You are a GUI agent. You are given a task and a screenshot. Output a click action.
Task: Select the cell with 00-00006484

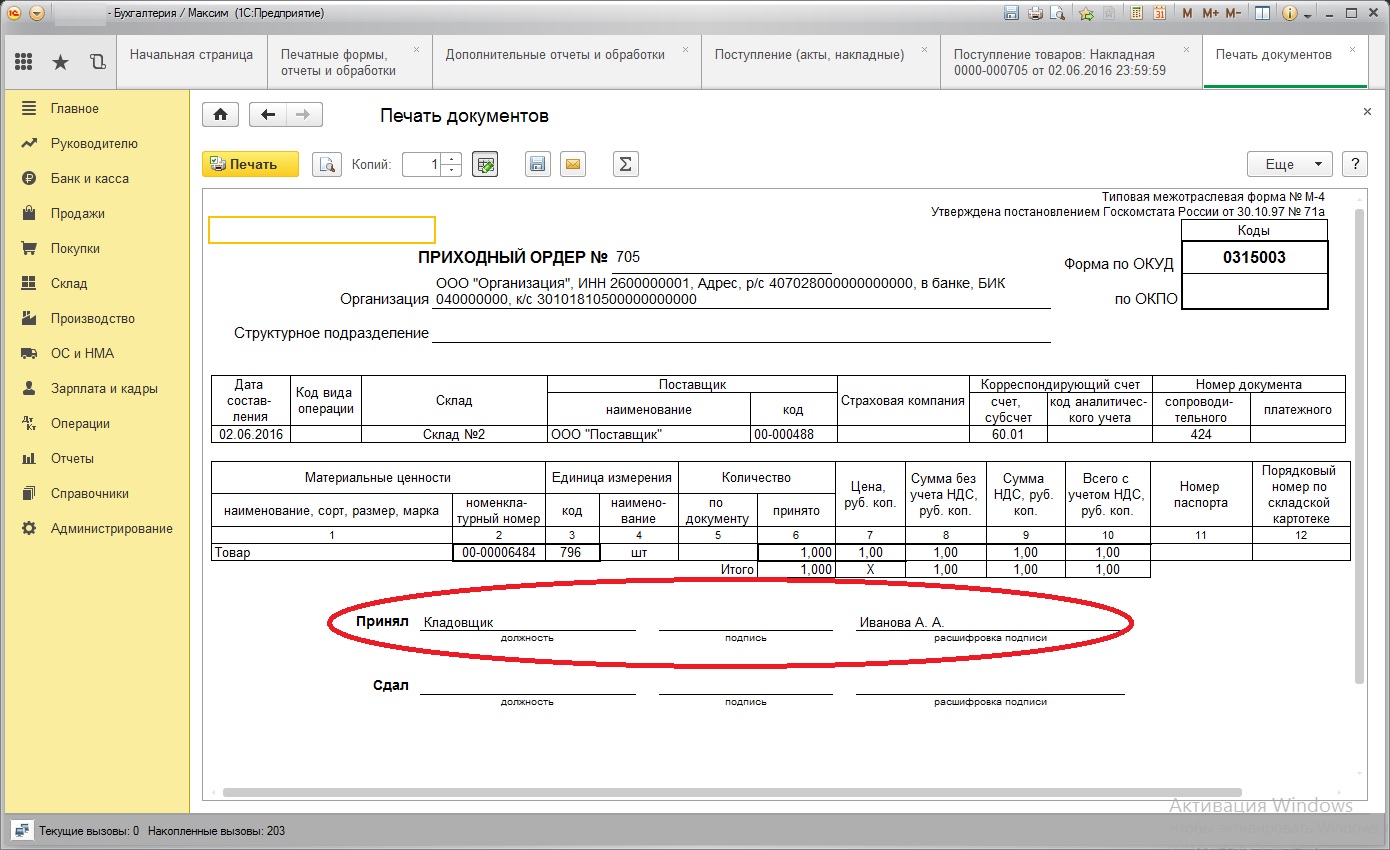point(499,552)
